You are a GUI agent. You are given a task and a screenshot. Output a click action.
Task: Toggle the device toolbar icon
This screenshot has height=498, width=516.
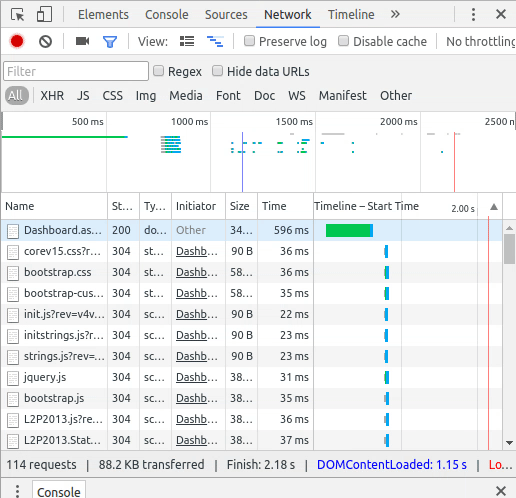point(44,15)
